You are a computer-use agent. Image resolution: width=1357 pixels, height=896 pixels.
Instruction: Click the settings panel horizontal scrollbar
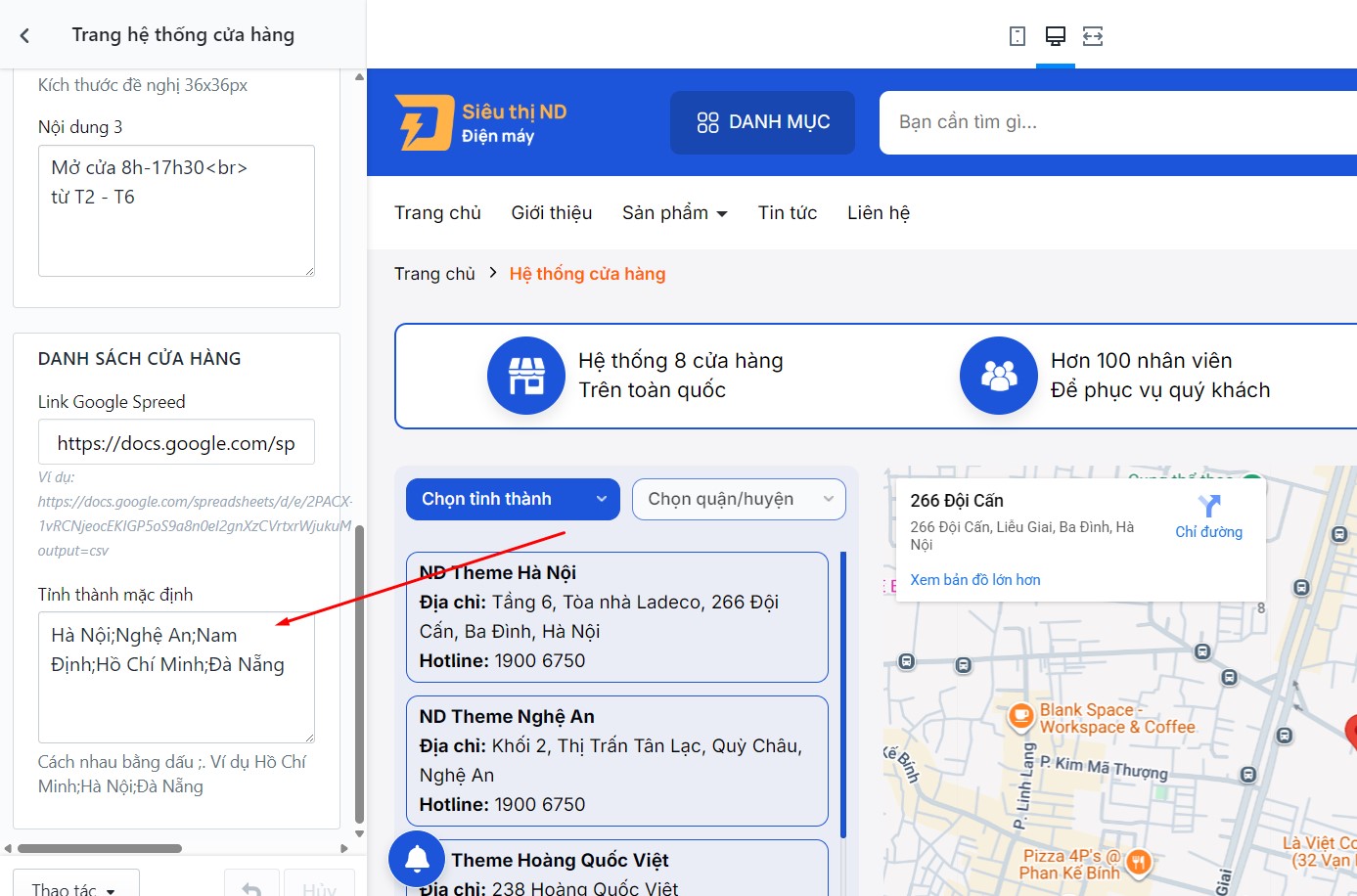pos(100,848)
